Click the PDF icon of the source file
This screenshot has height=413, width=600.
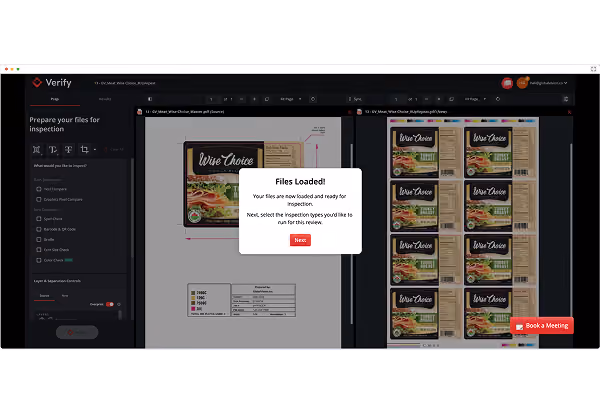tap(140, 112)
